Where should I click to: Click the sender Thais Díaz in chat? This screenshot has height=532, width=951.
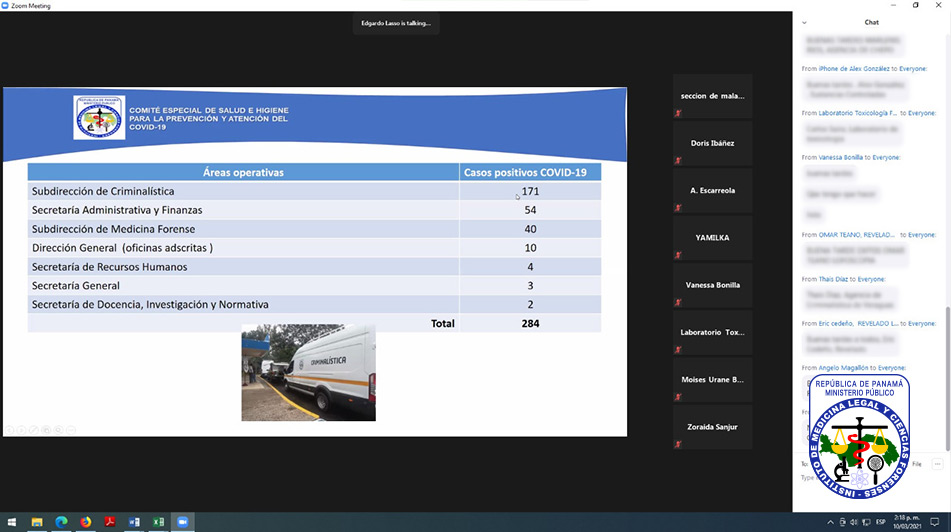coord(833,279)
